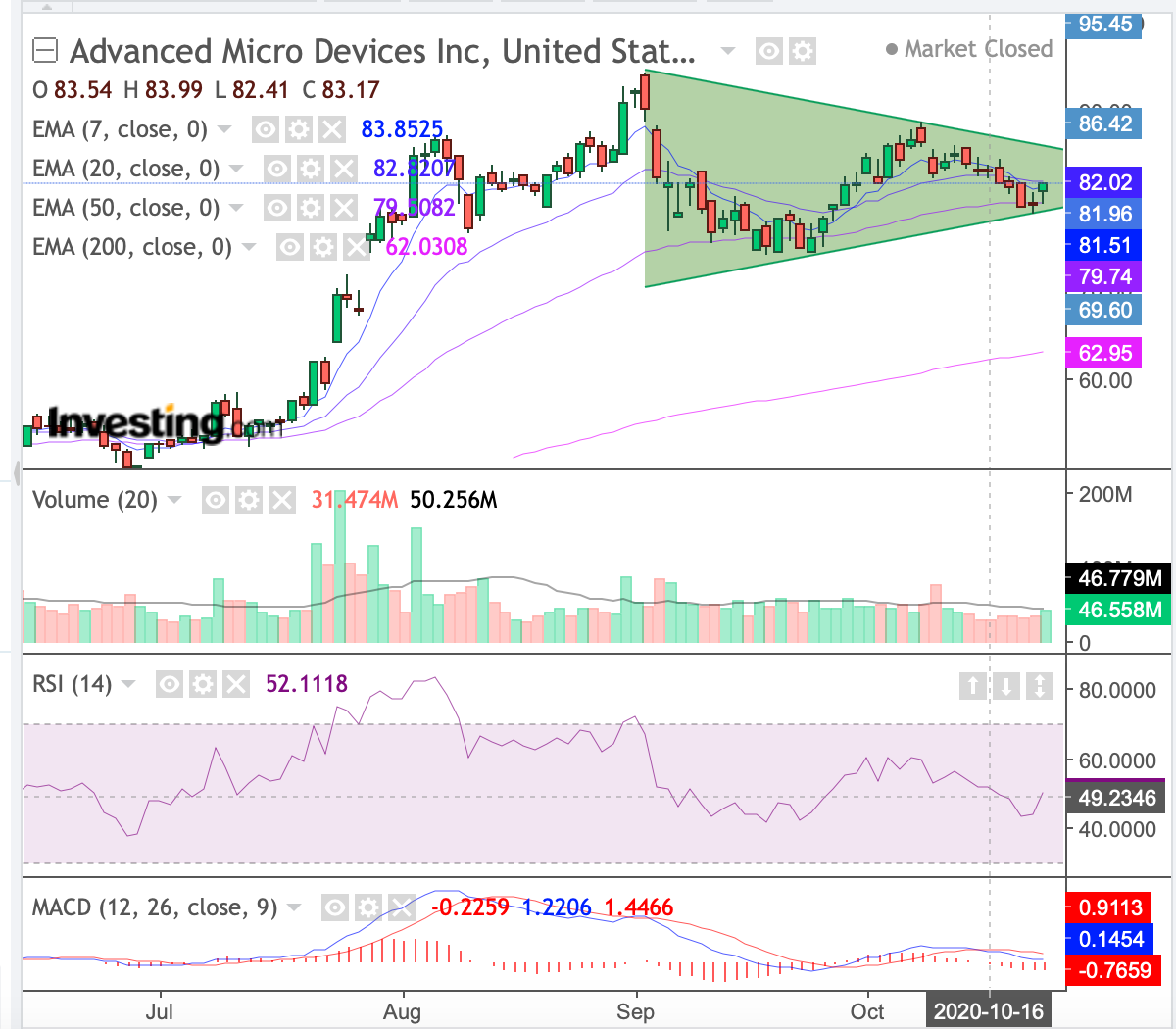Click the 62.95 magenta EMA price label
Viewport: 1176px width, 1029px height.
click(x=1104, y=353)
